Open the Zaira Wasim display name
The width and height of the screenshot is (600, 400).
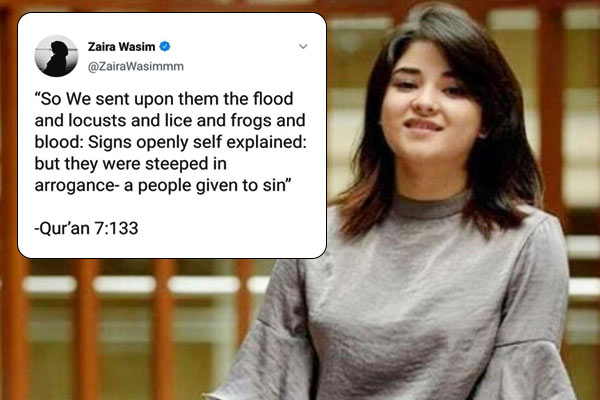click(x=121, y=47)
